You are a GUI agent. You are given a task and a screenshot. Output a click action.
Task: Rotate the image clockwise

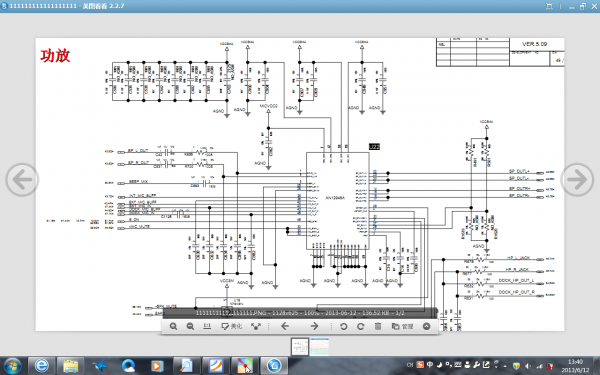click(360, 326)
